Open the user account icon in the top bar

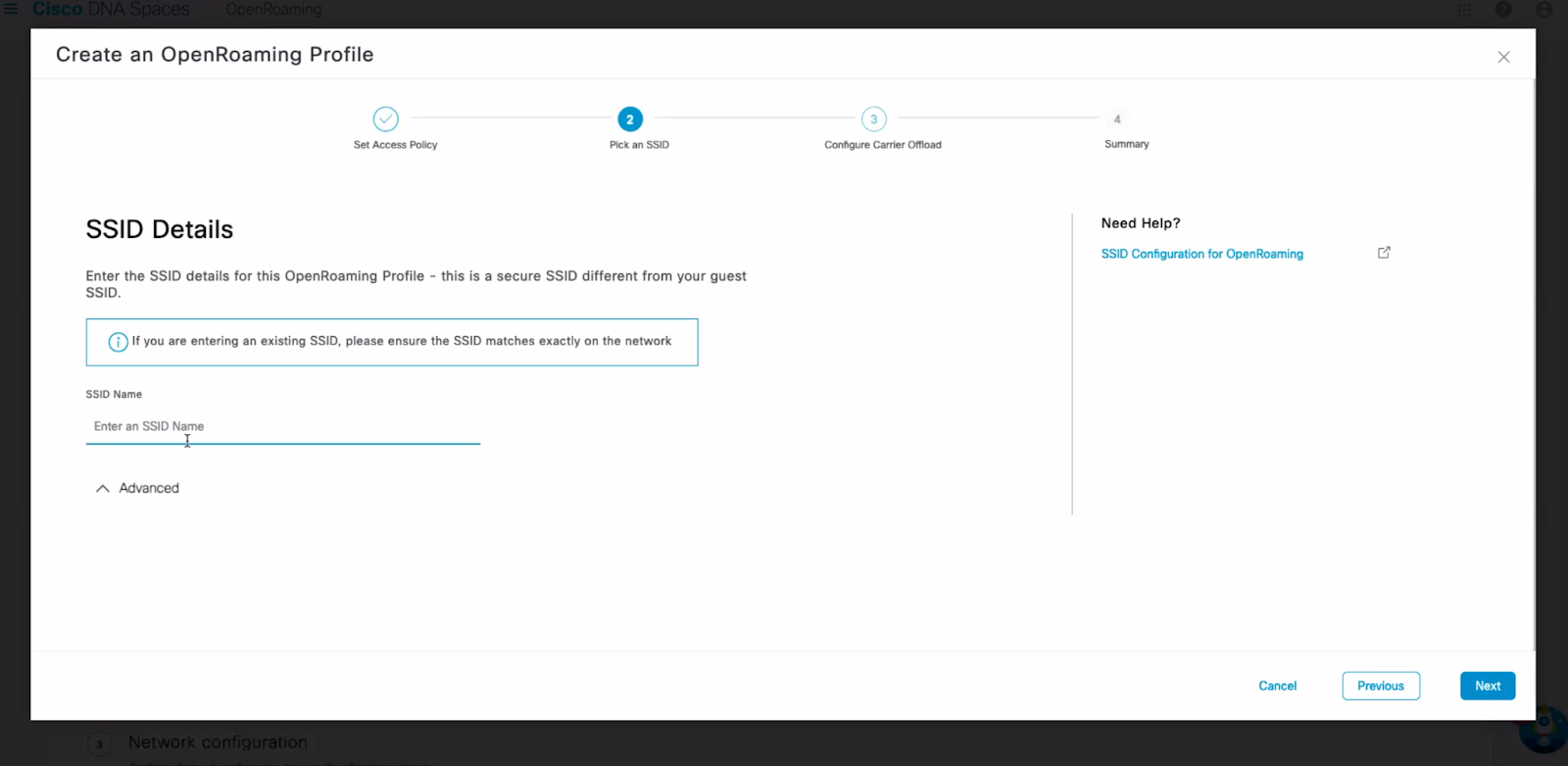[1543, 10]
